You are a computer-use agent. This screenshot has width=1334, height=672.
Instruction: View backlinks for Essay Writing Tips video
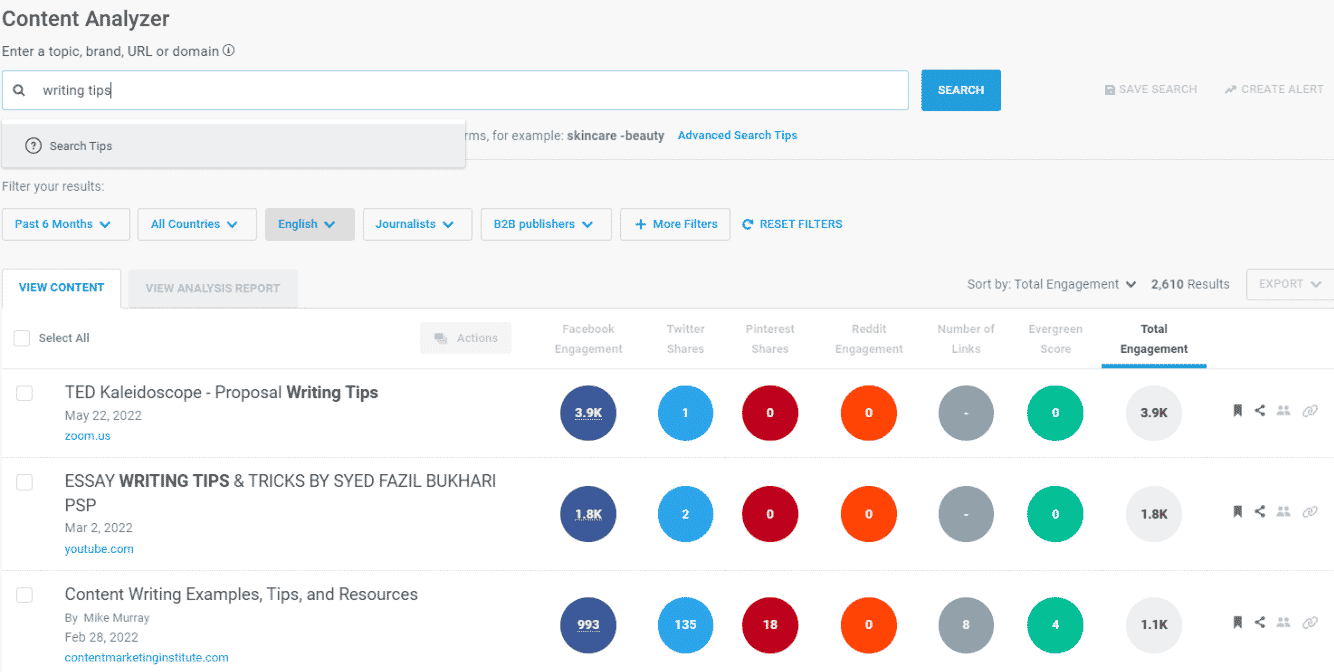pyautogui.click(x=1310, y=512)
